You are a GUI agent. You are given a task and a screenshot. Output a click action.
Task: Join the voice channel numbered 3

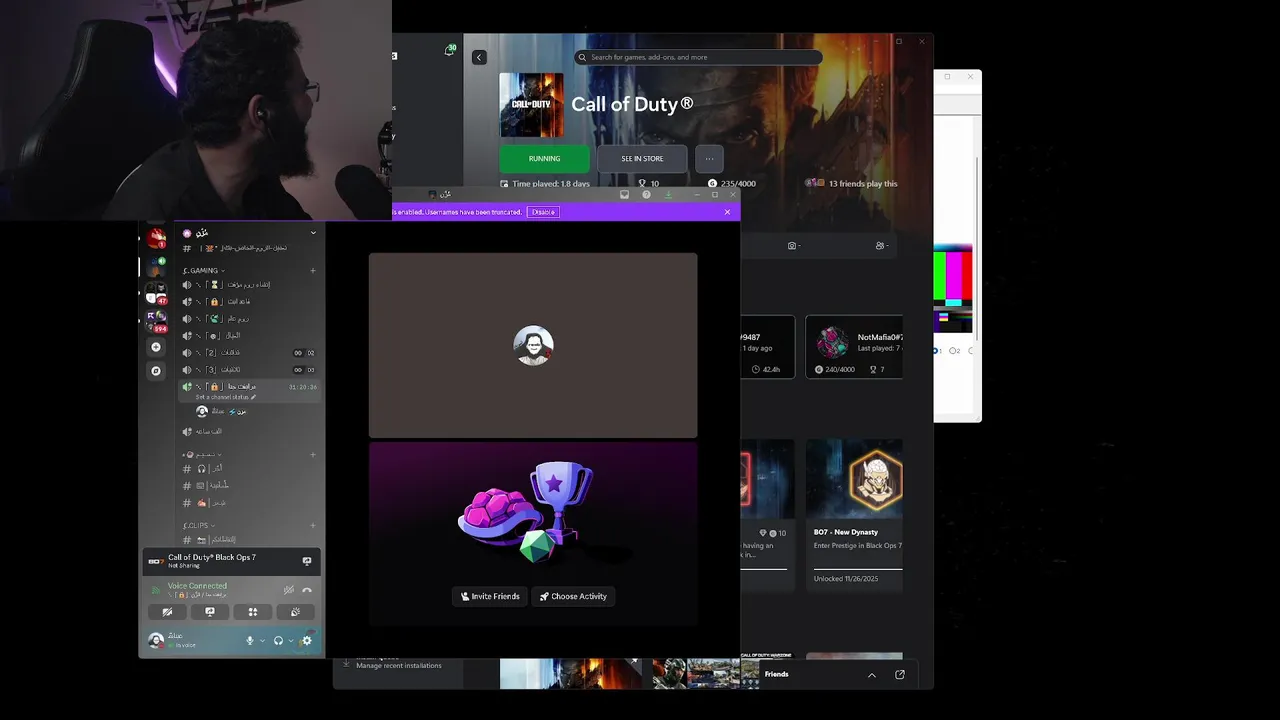tap(249, 370)
